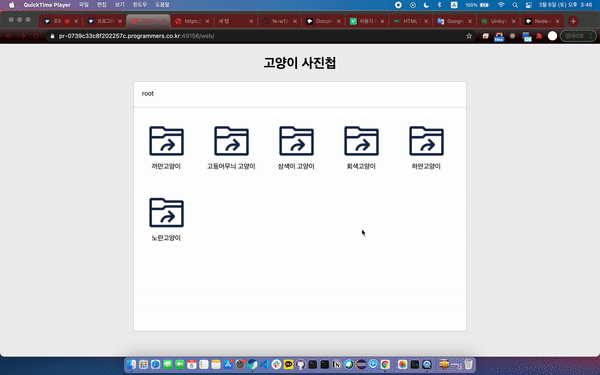This screenshot has height=375, width=600.
Task: Open Trash from the Dock
Action: point(468,364)
